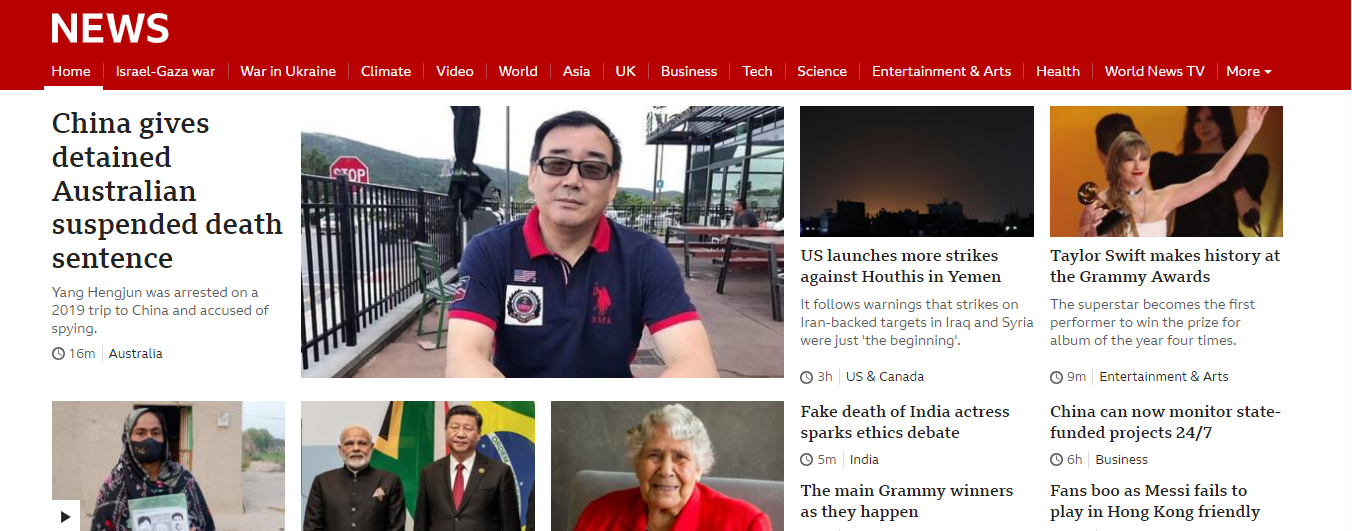This screenshot has width=1352, height=531.
Task: Go to the UK section
Action: coord(626,71)
